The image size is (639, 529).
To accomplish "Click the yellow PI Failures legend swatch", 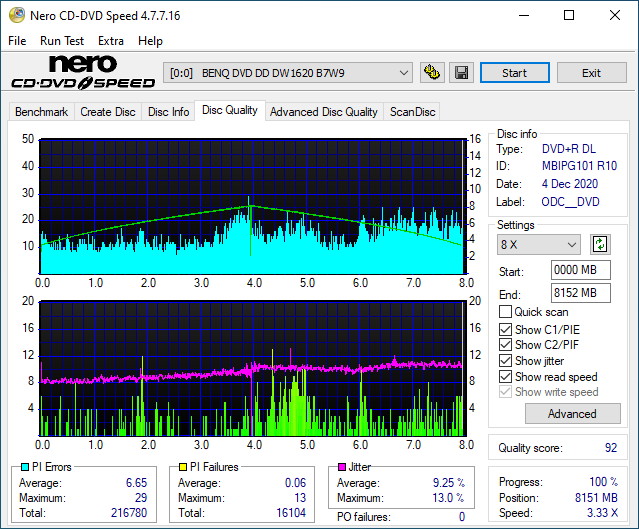I will 183,467.
